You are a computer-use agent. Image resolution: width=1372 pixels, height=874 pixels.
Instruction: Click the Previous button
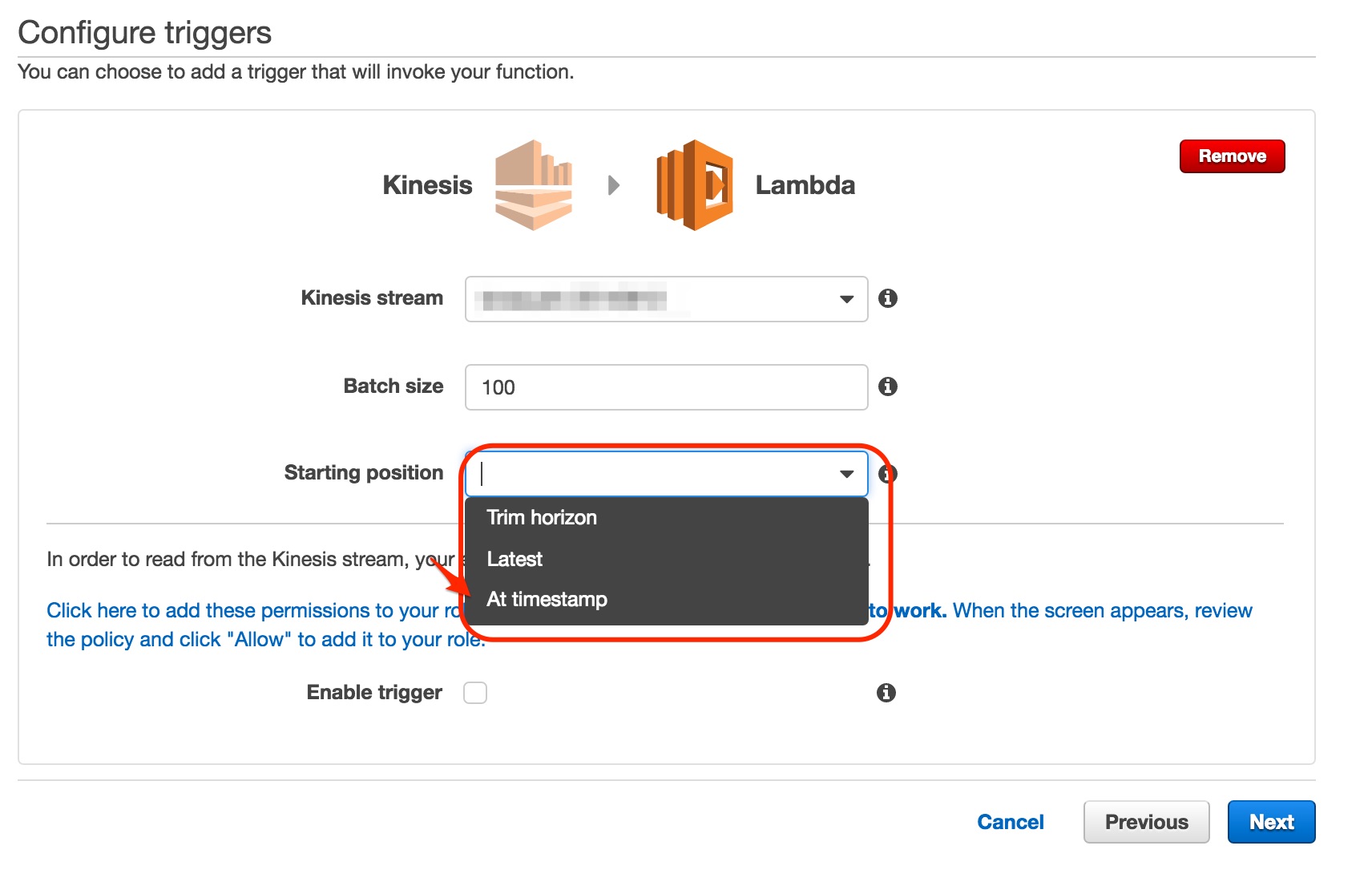1146,821
